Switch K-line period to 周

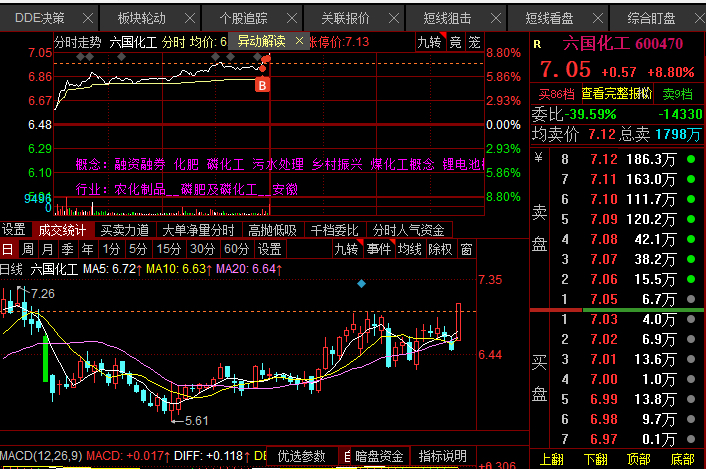pyautogui.click(x=28, y=249)
